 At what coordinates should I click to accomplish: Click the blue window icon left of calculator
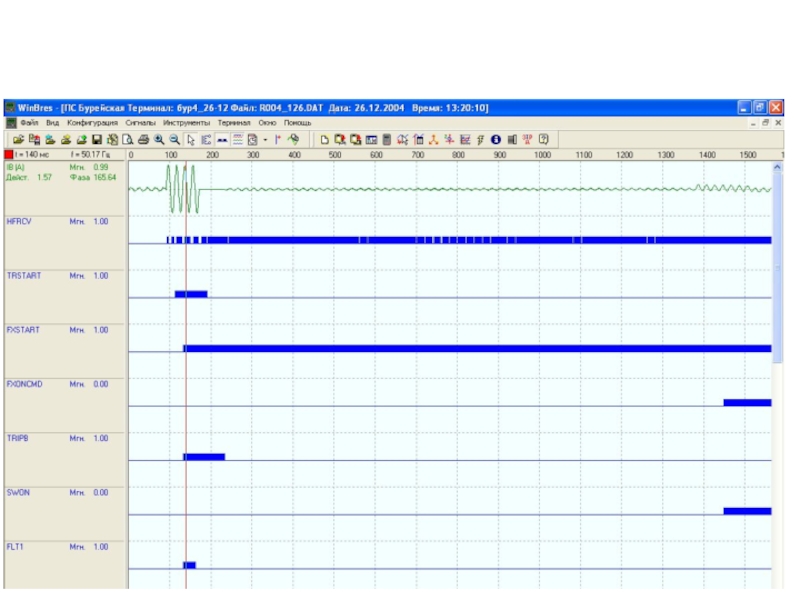tap(371, 140)
